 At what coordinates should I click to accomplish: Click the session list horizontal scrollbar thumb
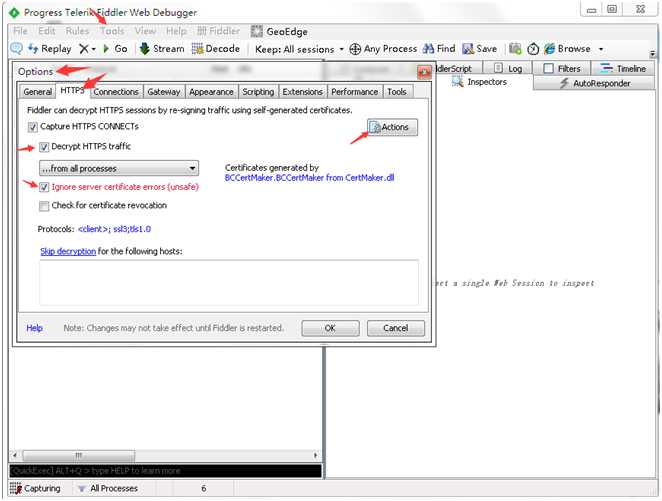(x=79, y=455)
